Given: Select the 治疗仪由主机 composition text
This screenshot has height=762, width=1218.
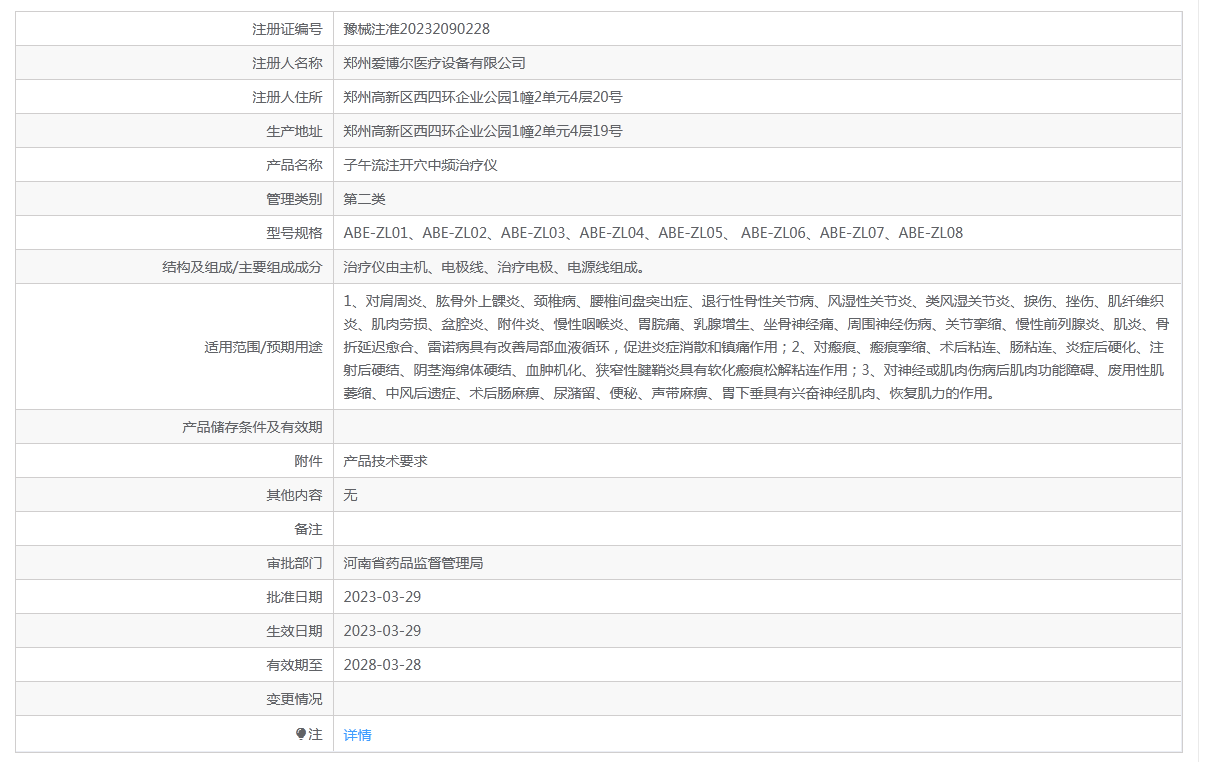Looking at the screenshot, I should tap(493, 267).
